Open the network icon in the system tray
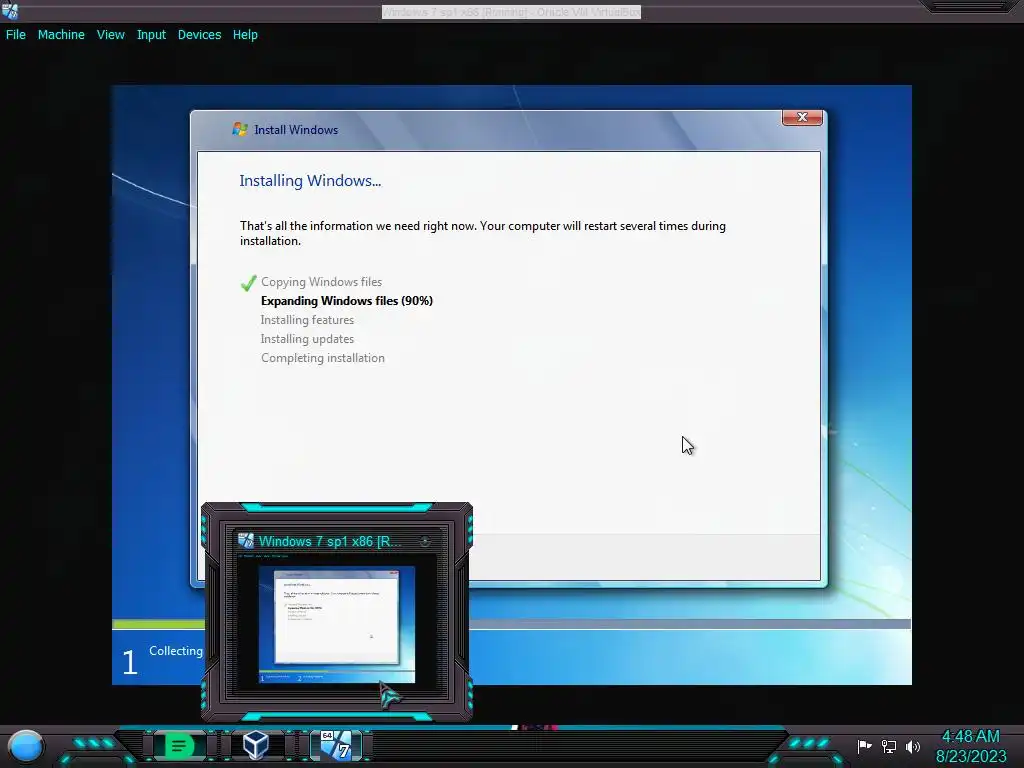1024x768 pixels. pyautogui.click(x=888, y=746)
